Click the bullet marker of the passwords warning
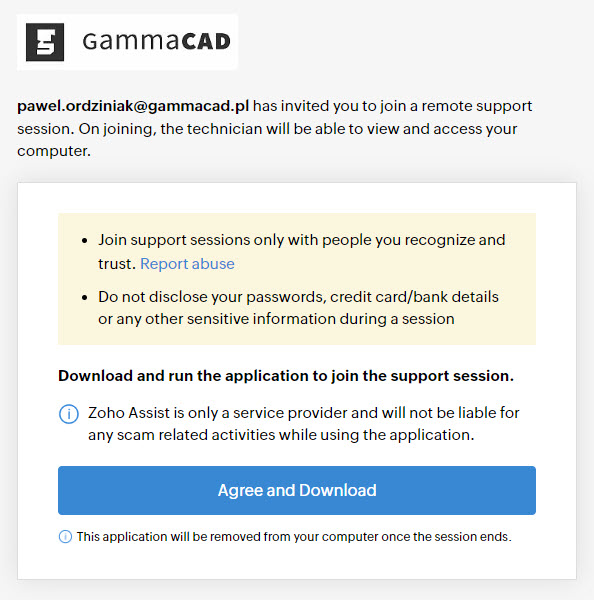594x600 pixels. point(85,297)
